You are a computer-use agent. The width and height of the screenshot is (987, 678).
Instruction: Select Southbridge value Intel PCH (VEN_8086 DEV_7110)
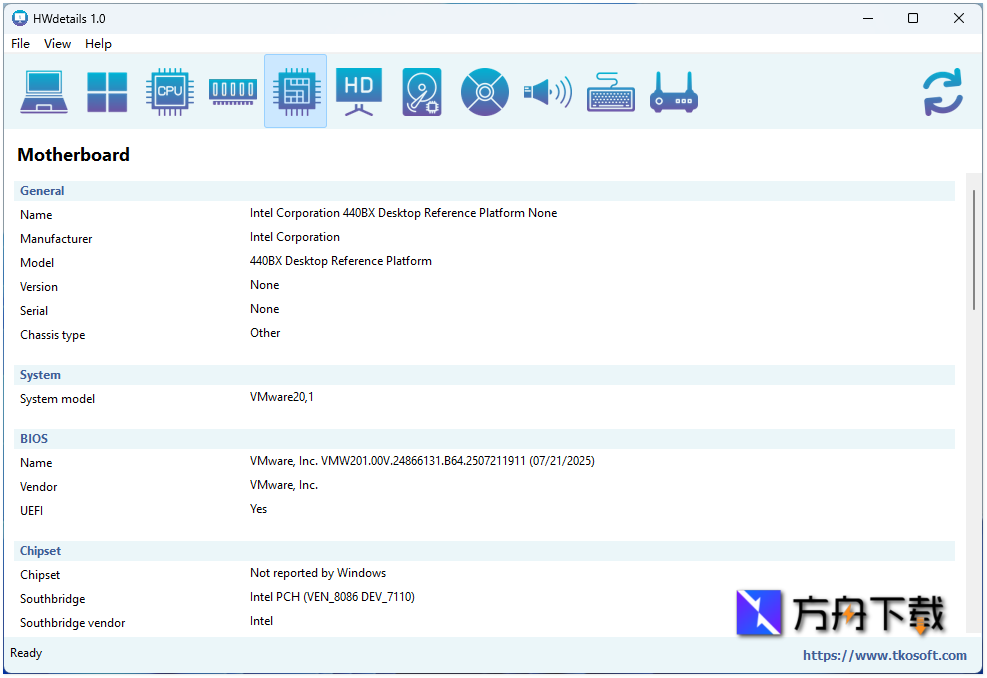click(x=332, y=597)
